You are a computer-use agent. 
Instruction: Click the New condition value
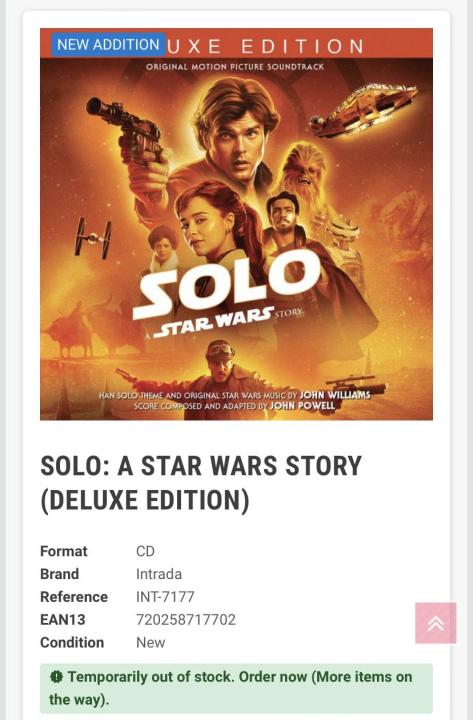pos(150,642)
